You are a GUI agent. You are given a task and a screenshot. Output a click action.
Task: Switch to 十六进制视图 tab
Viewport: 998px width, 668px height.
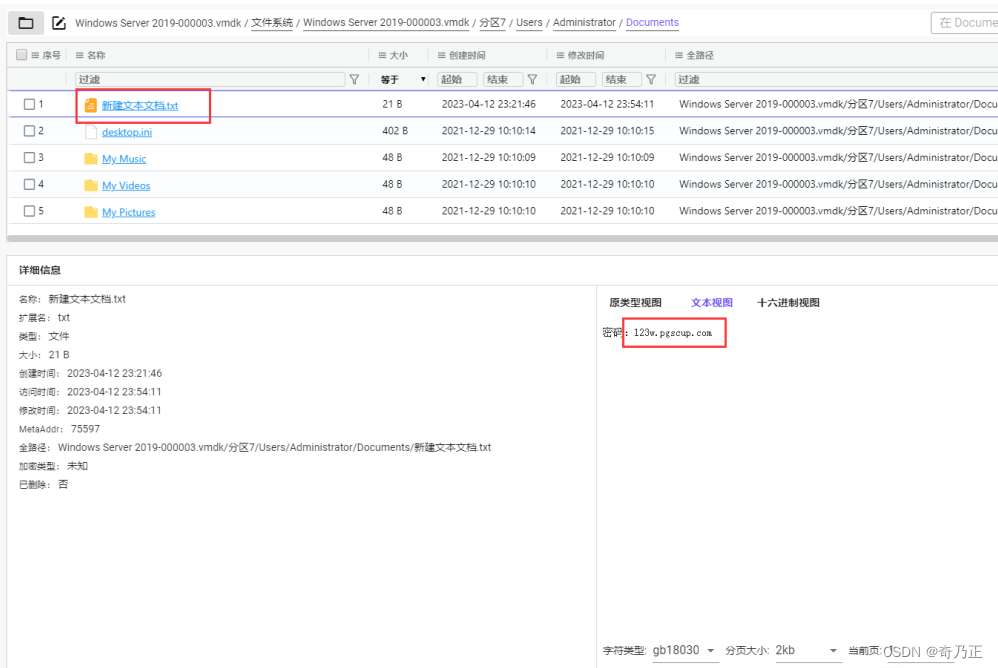click(x=788, y=303)
